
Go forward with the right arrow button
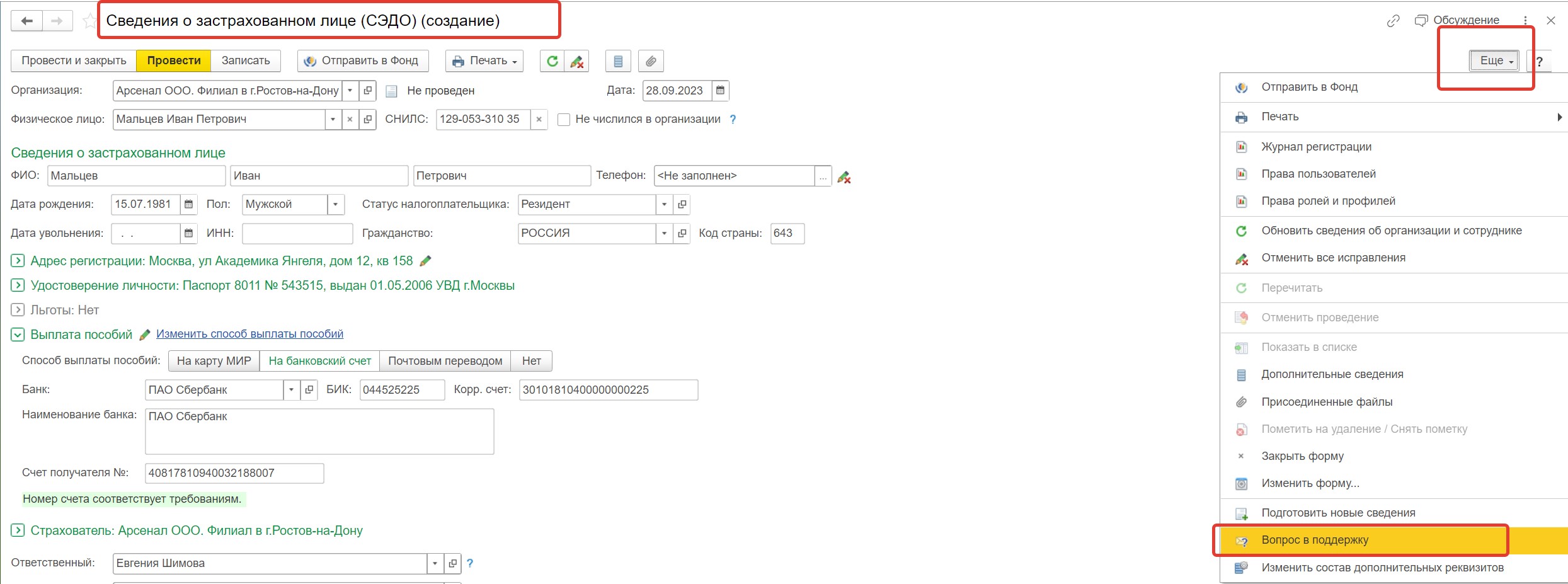click(57, 21)
